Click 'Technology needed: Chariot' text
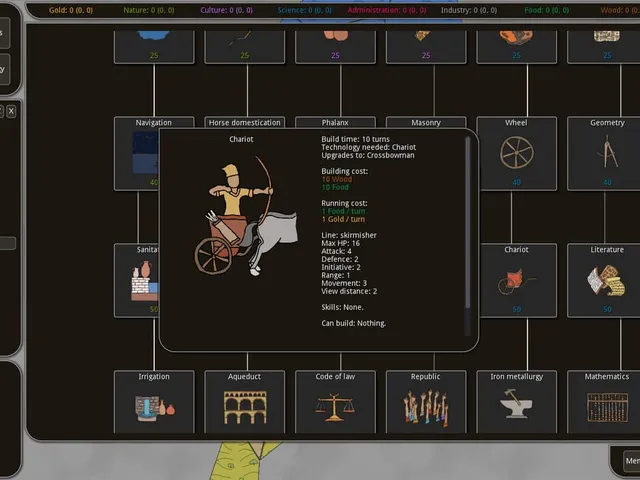This screenshot has height=480, width=640. 369,147
